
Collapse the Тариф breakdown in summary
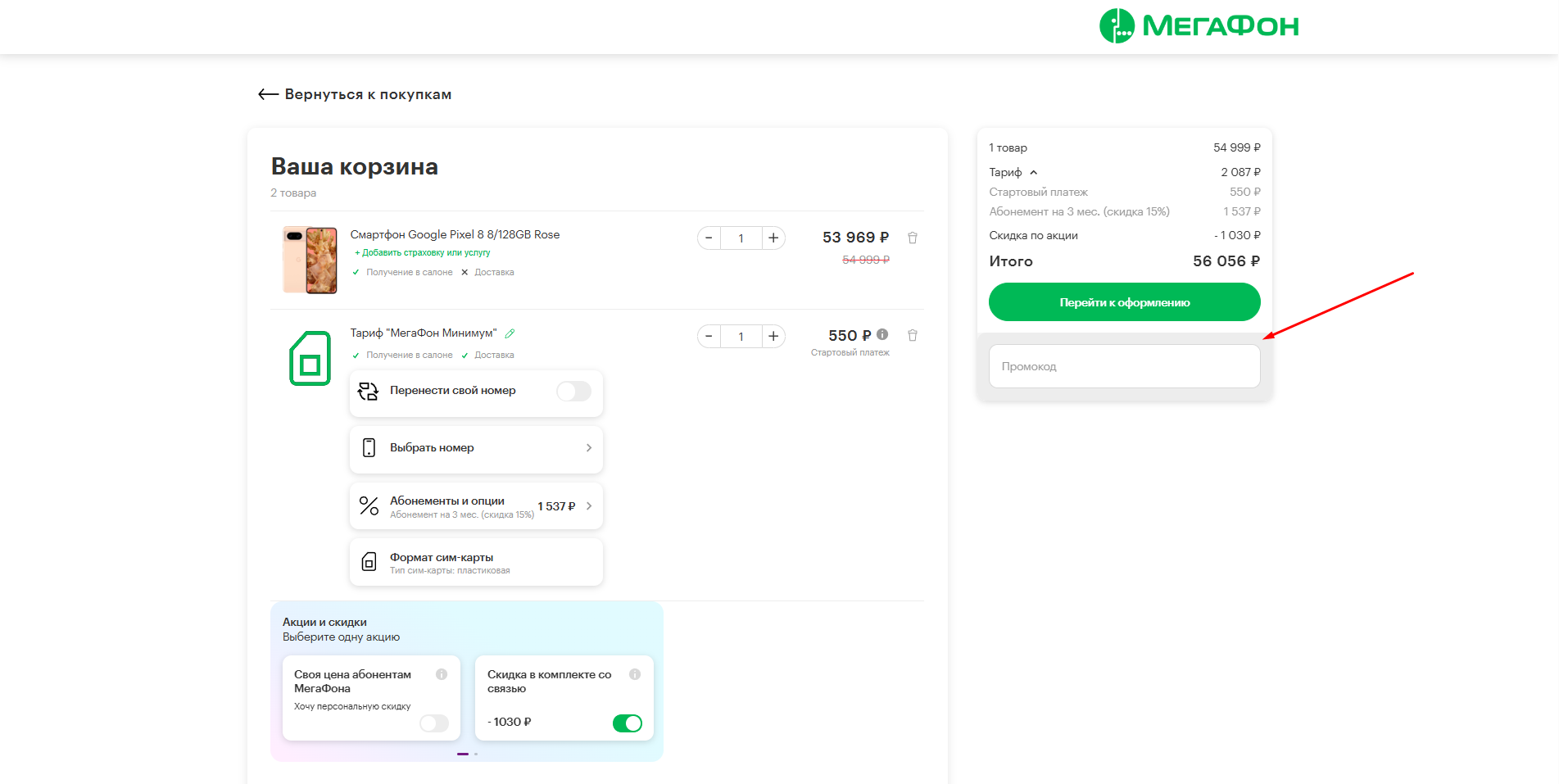(x=1033, y=173)
